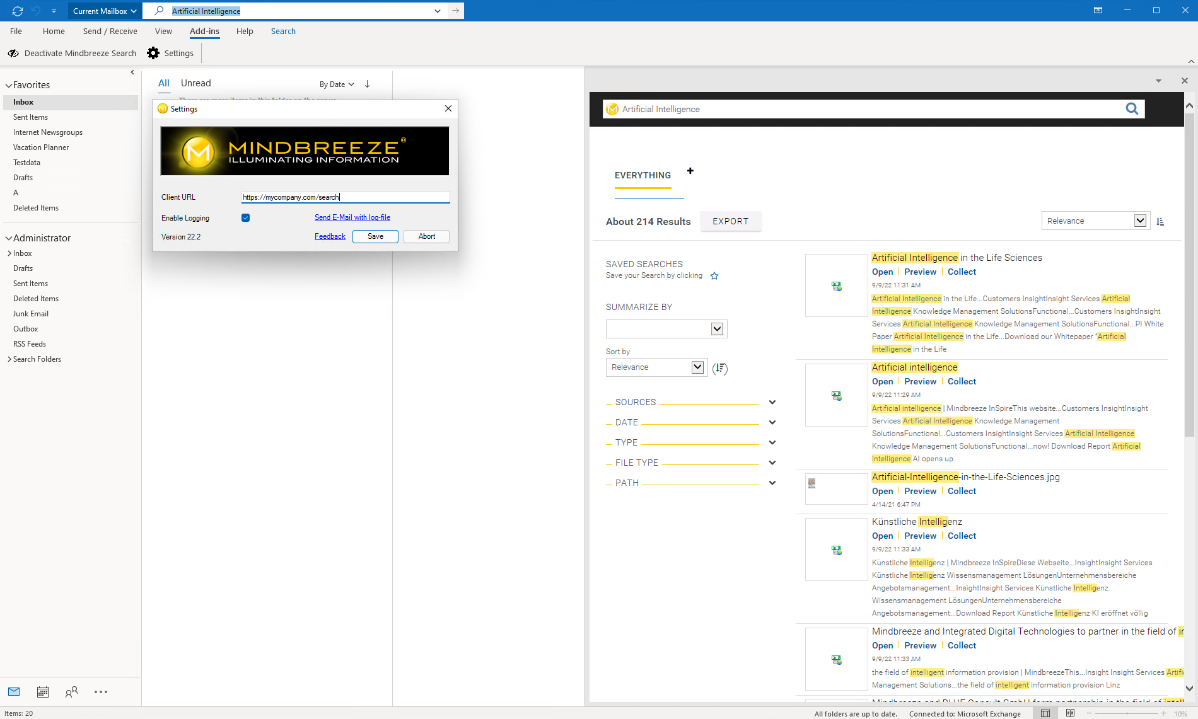
Task: Click the search magnifier icon in Outlook search box
Action: 159,11
